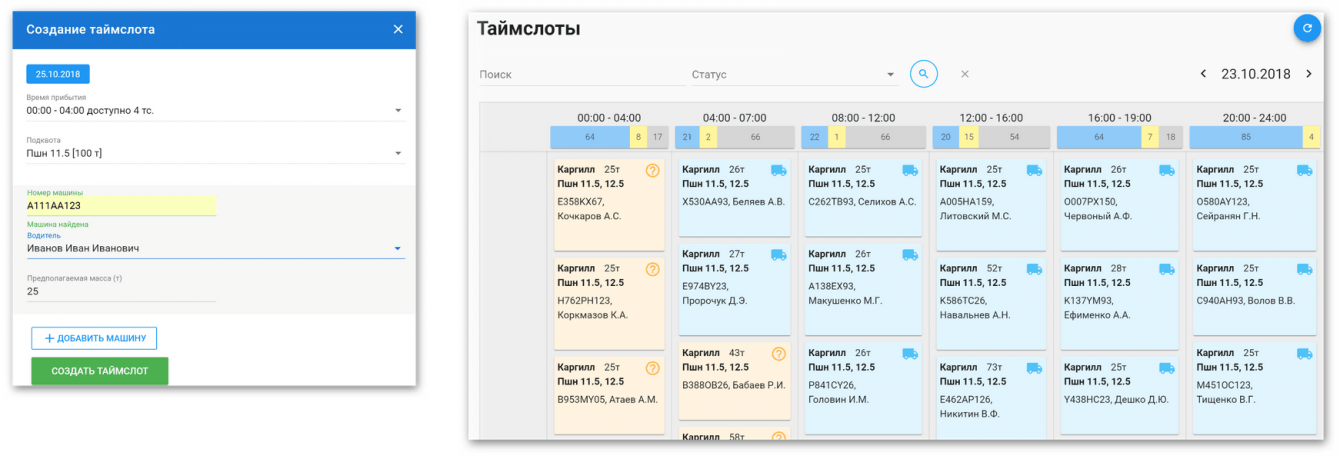Click the text В953МУ05, Атаев А.М.

pyautogui.click(x=607, y=399)
